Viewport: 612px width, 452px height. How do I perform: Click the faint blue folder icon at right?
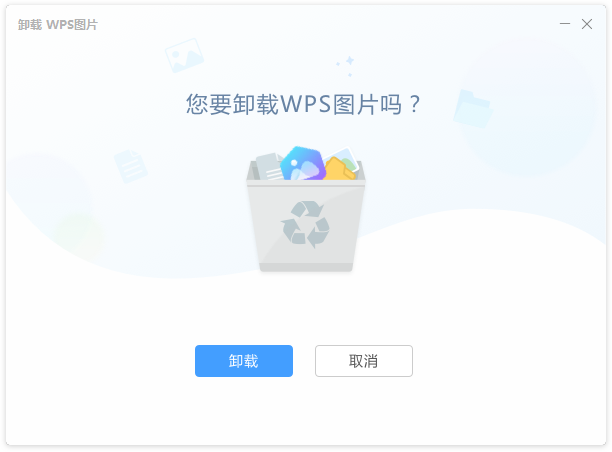(x=473, y=109)
